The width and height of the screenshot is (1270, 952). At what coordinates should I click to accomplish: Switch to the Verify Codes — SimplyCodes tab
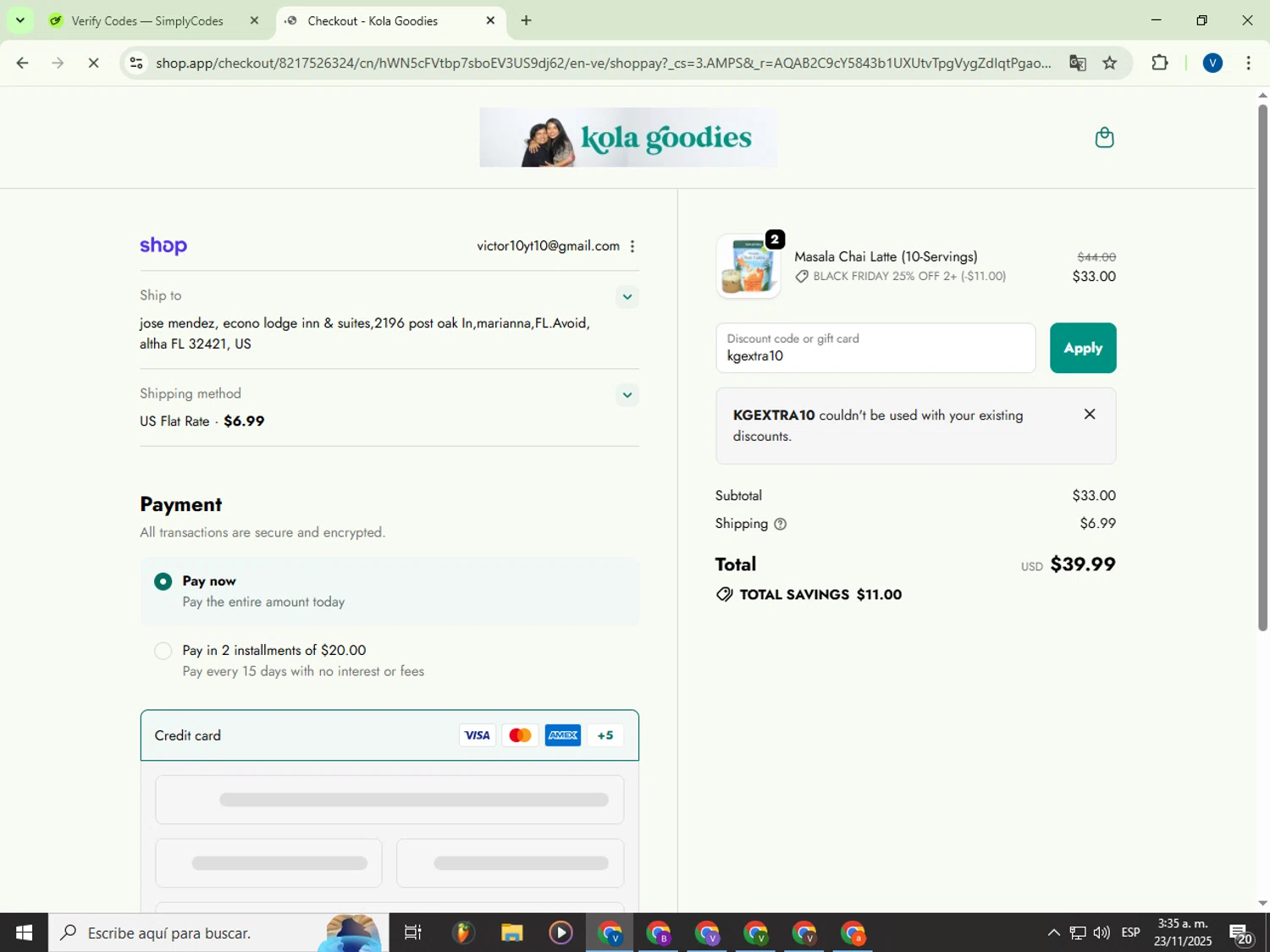coord(147,21)
